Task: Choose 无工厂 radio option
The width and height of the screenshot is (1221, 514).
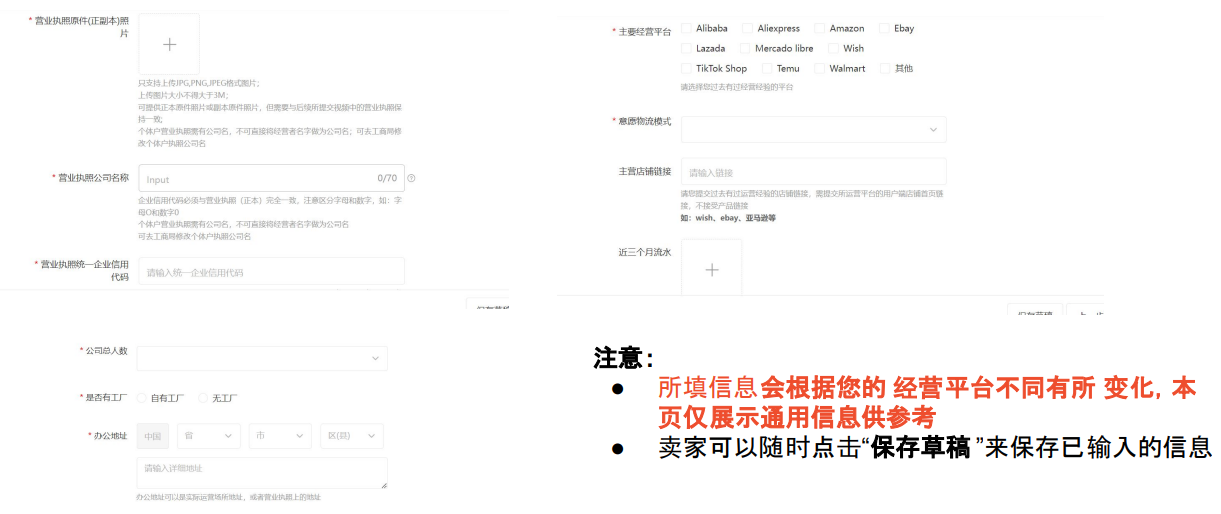Action: click(x=203, y=397)
